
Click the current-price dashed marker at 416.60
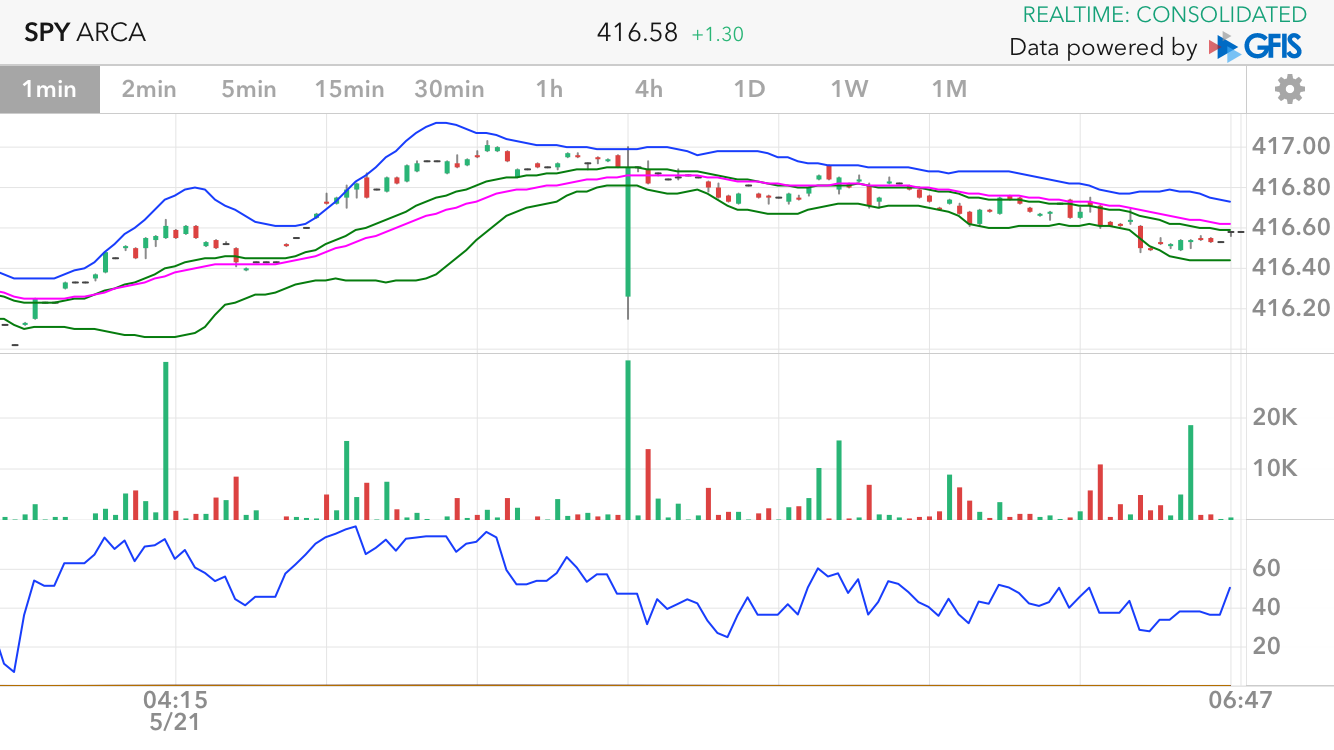pos(1236,232)
